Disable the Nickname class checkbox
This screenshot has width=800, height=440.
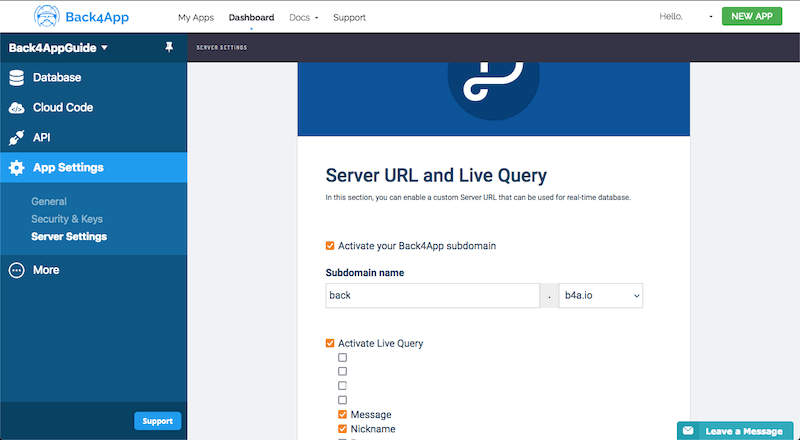(342, 429)
